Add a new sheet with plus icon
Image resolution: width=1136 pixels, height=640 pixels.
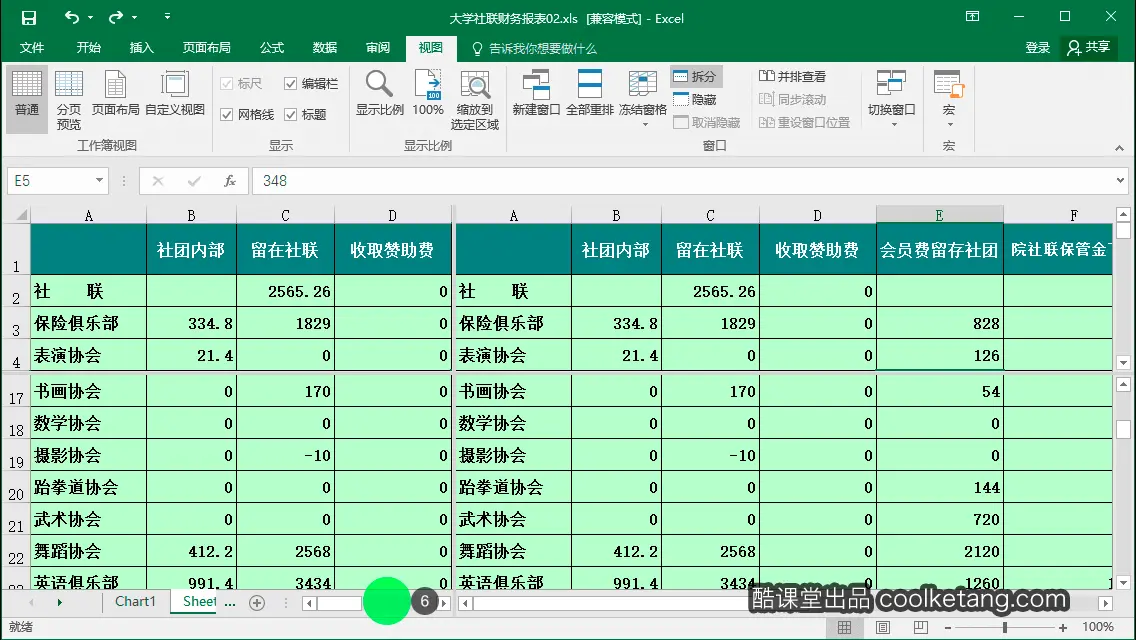[256, 602]
